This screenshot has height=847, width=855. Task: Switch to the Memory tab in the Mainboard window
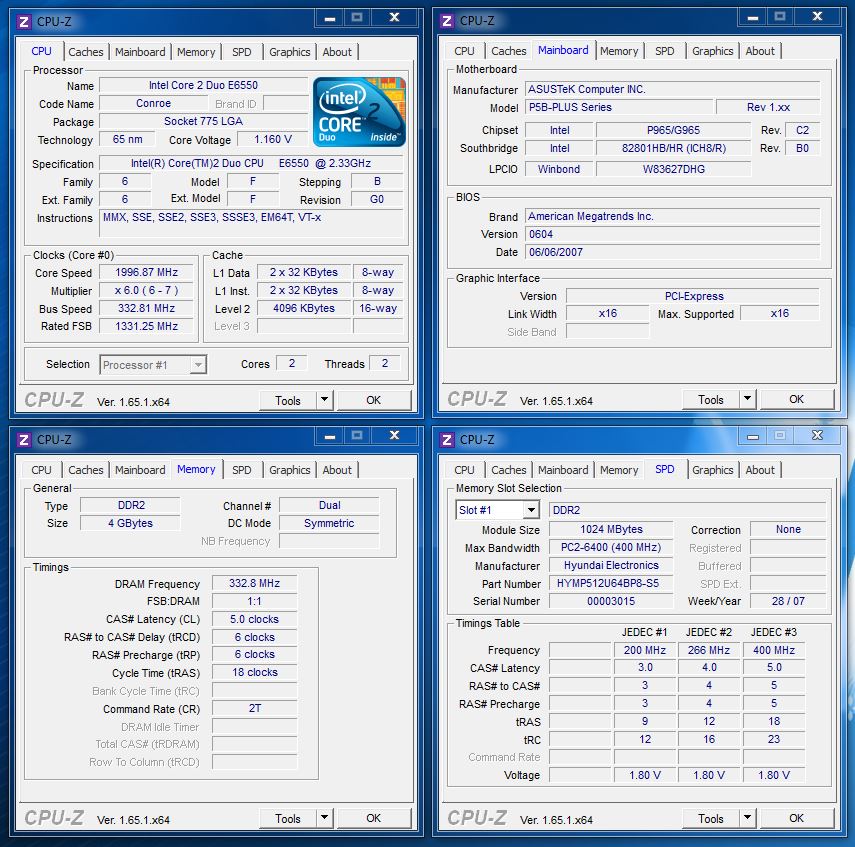click(619, 51)
